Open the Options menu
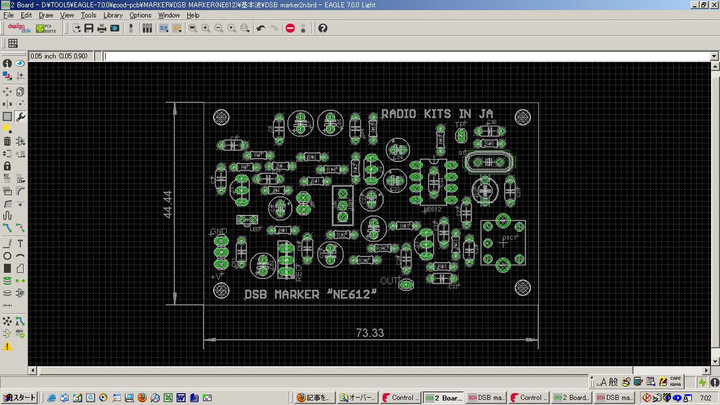This screenshot has width=720, height=405. (x=140, y=15)
